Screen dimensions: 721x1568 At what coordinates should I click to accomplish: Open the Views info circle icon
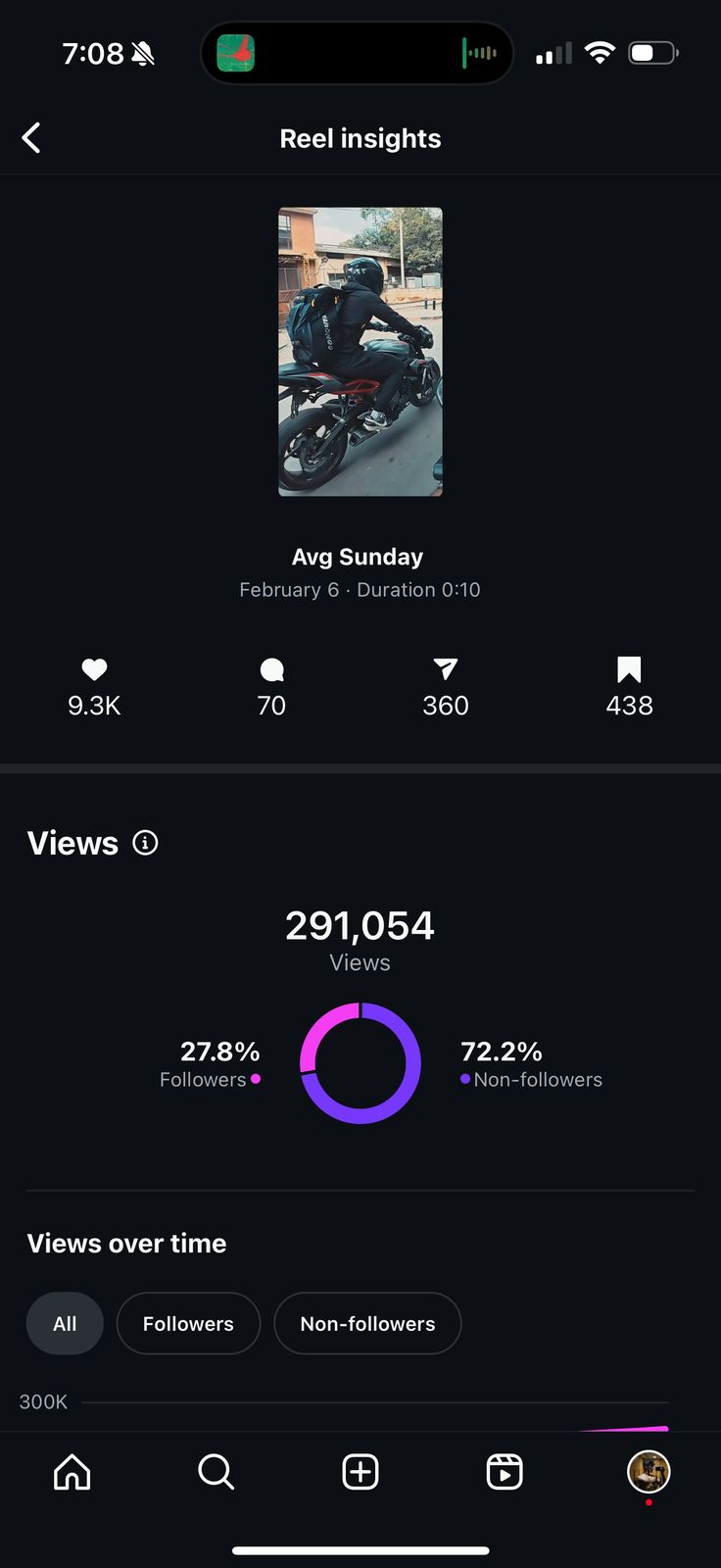(145, 843)
